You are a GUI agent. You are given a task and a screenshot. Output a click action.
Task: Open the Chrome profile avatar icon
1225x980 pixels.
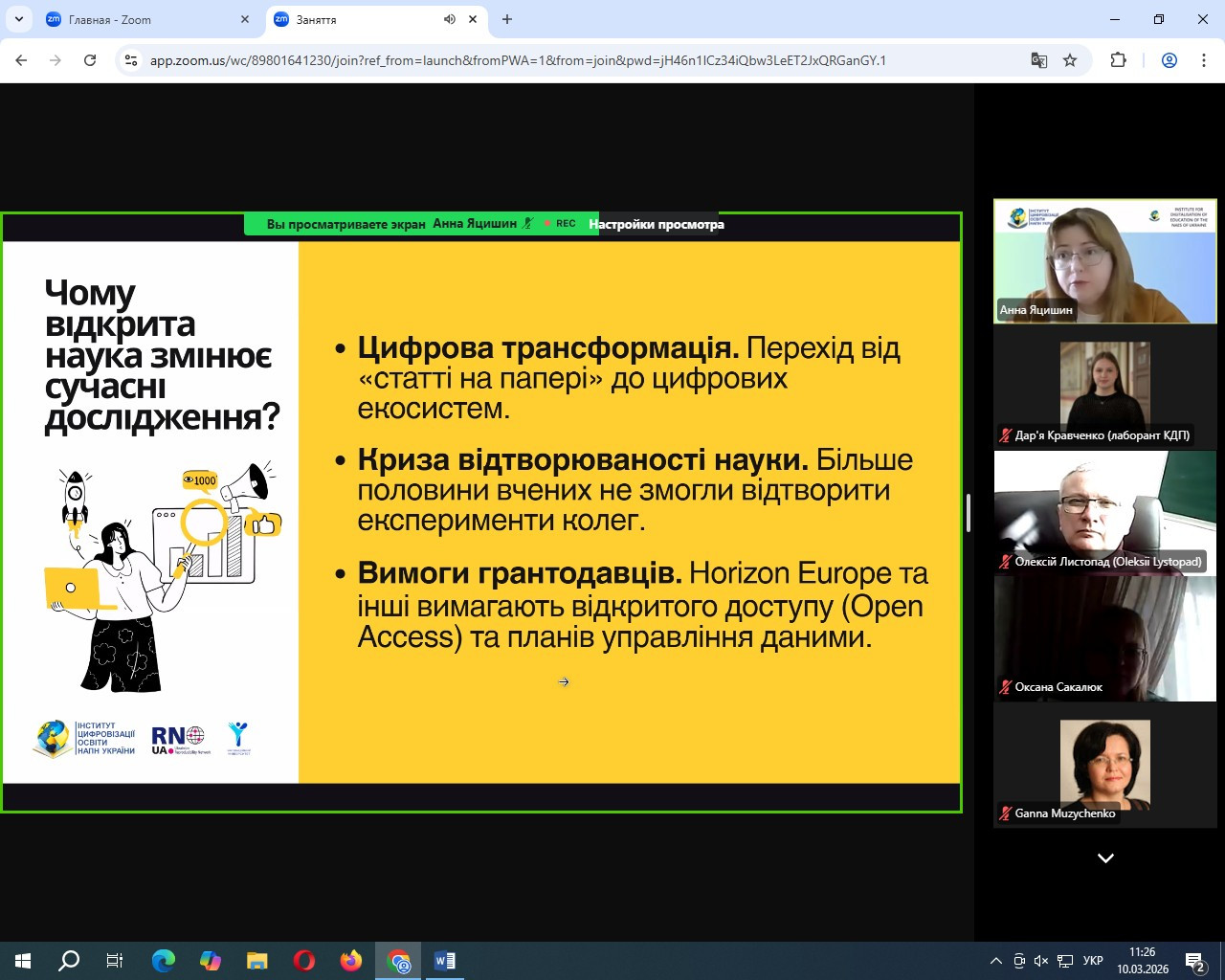[1169, 60]
